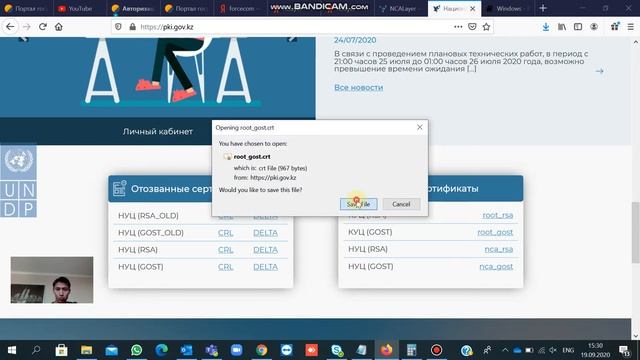Download nca_gost certificate link

click(496, 267)
